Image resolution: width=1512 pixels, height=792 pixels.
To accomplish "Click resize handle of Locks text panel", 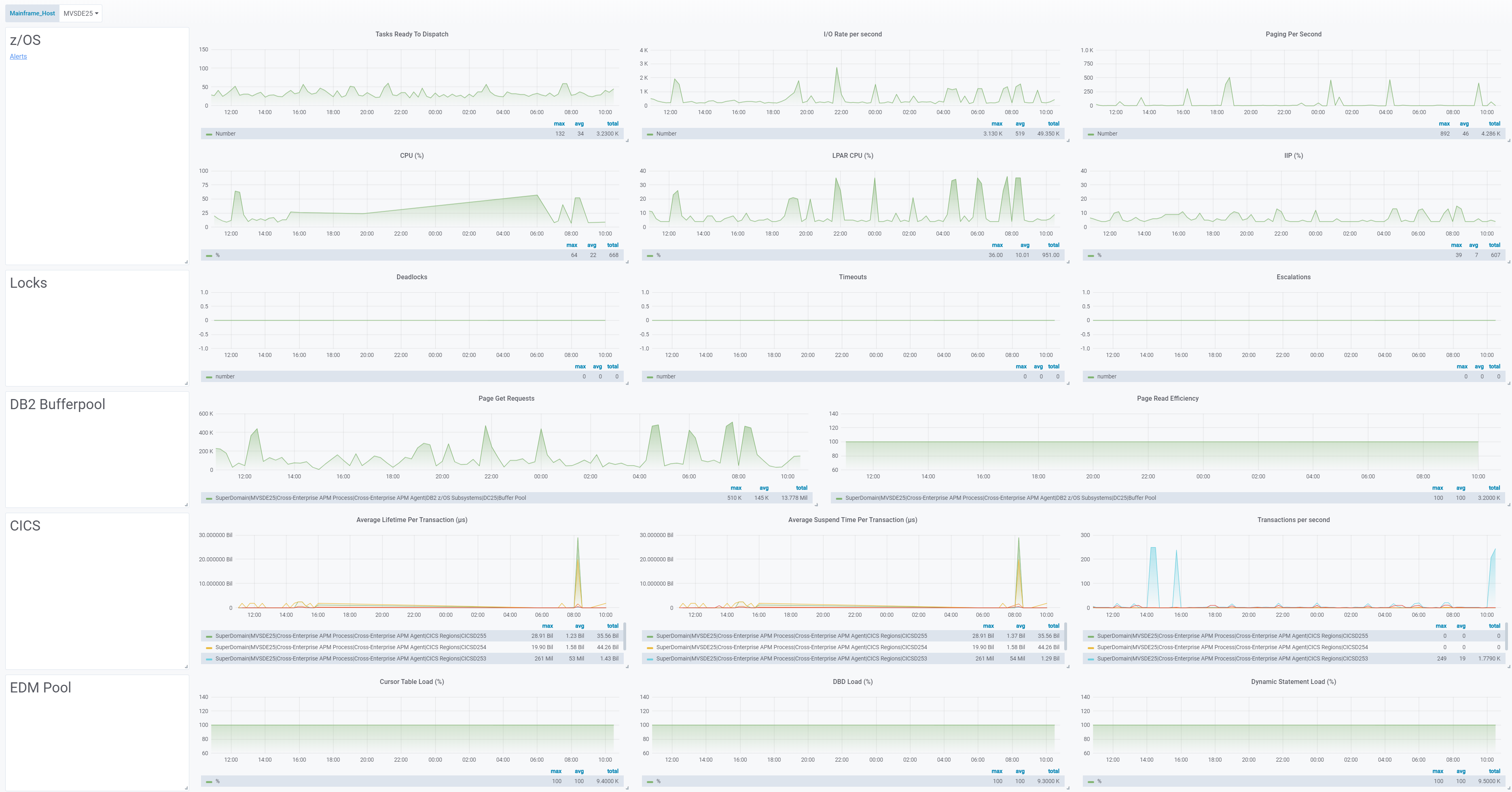I will tap(186, 383).
